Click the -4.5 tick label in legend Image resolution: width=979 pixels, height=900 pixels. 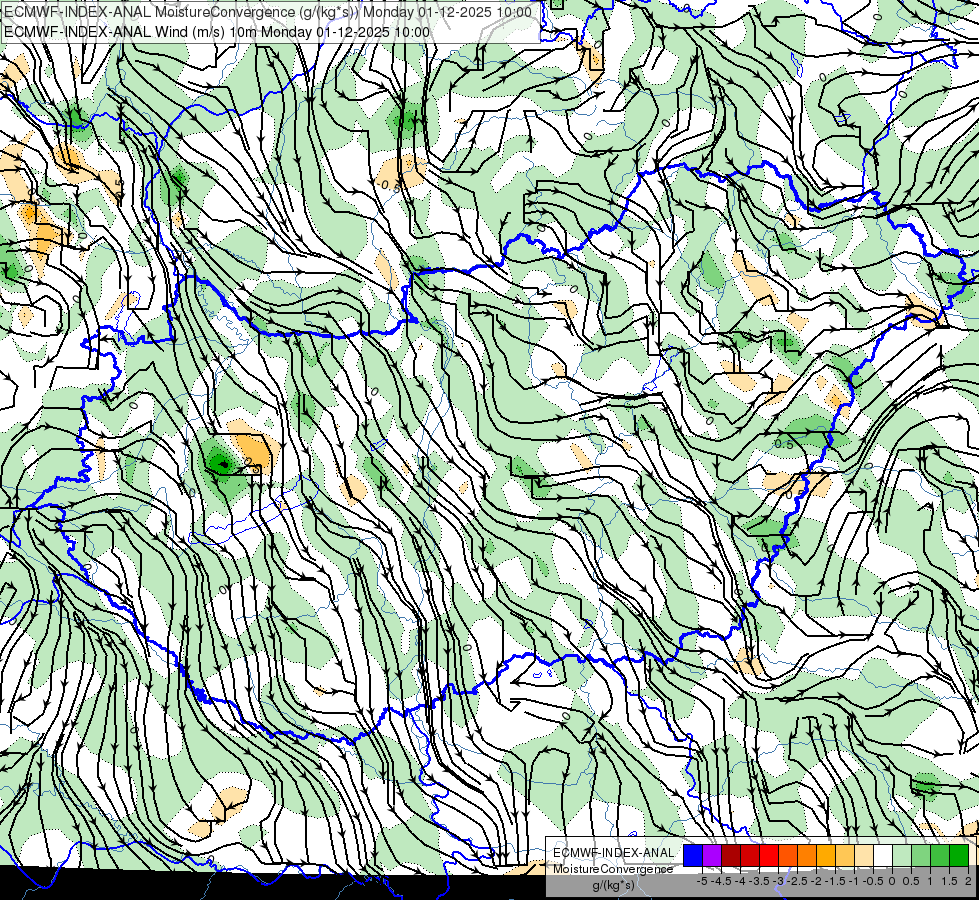click(721, 881)
